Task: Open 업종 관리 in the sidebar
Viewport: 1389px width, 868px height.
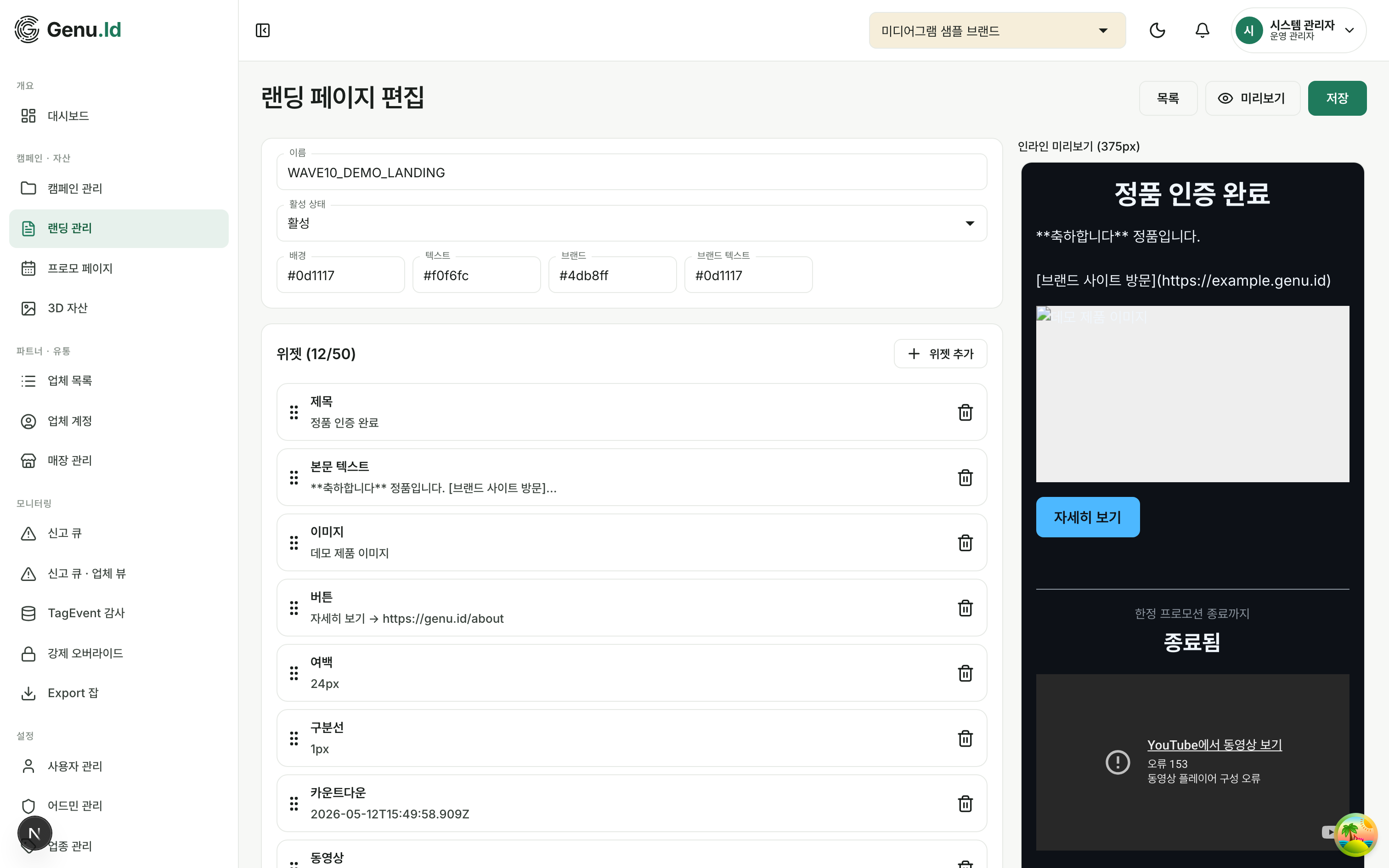Action: (x=119, y=845)
